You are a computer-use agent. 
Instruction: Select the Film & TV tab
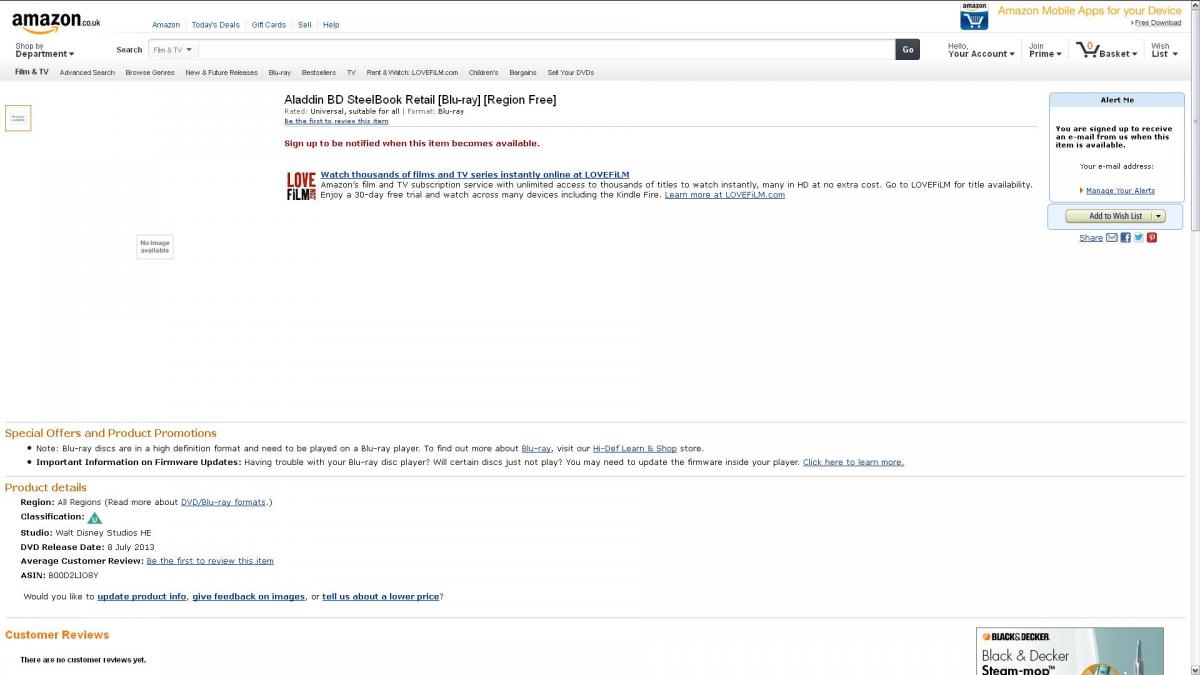tap(32, 72)
